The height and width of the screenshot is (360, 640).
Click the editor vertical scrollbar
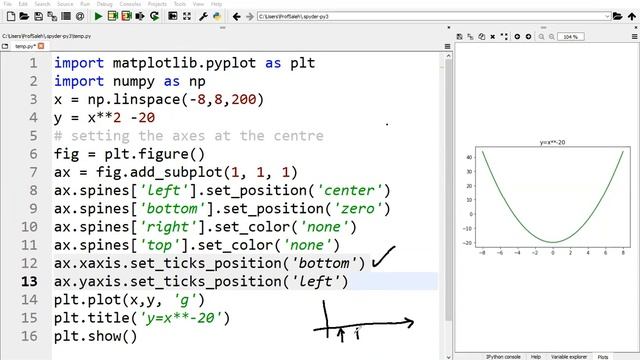pos(449,190)
